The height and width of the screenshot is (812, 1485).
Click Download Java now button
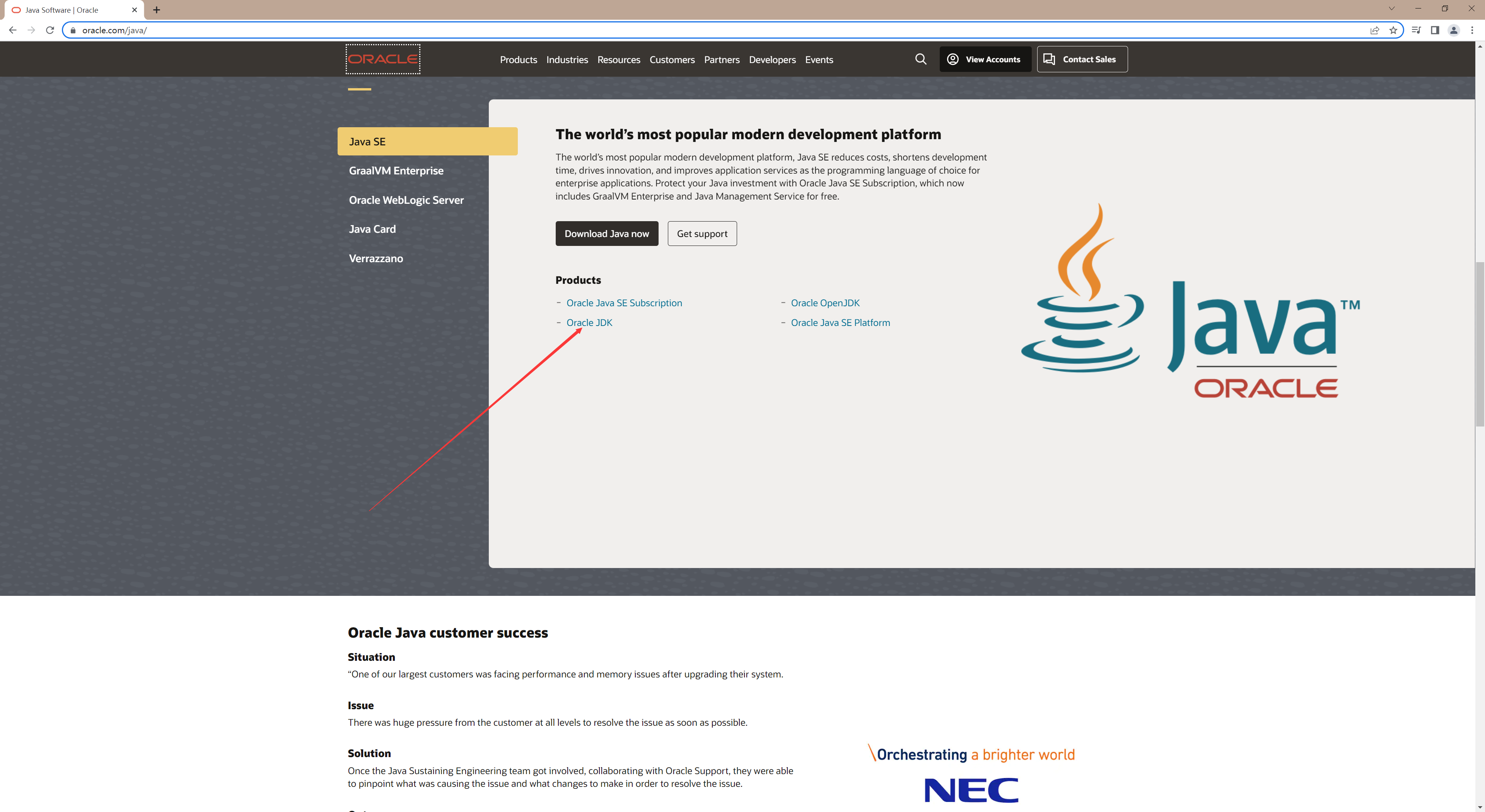click(x=606, y=234)
